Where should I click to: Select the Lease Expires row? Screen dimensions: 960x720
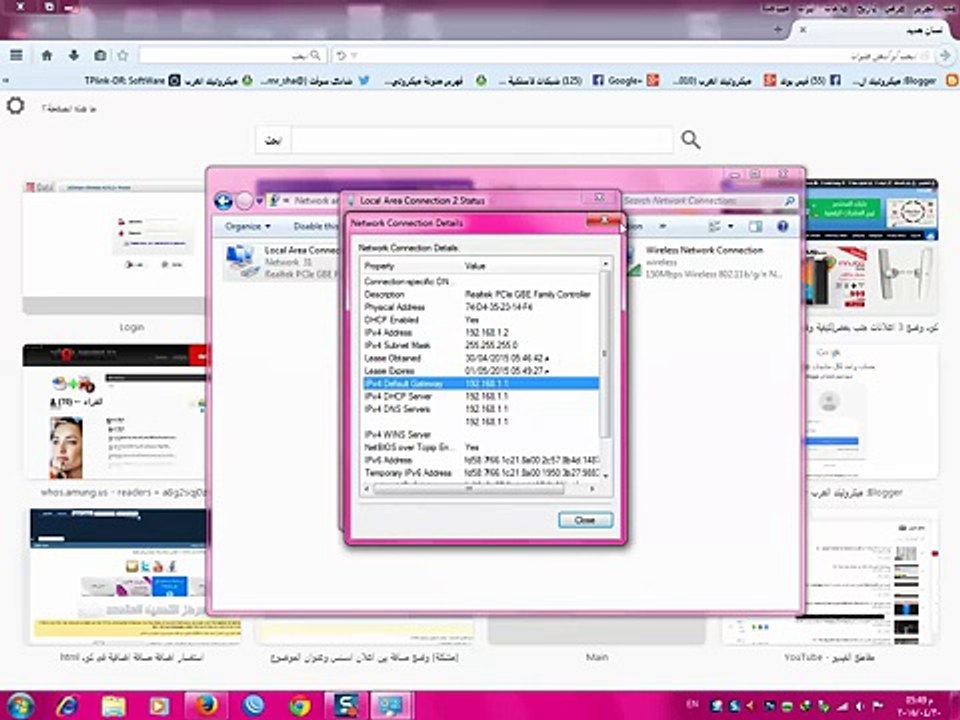481,371
